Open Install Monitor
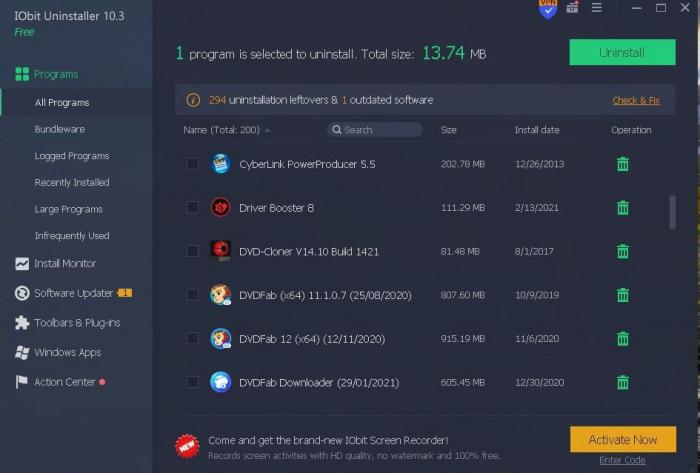The width and height of the screenshot is (700, 473). (x=56, y=264)
